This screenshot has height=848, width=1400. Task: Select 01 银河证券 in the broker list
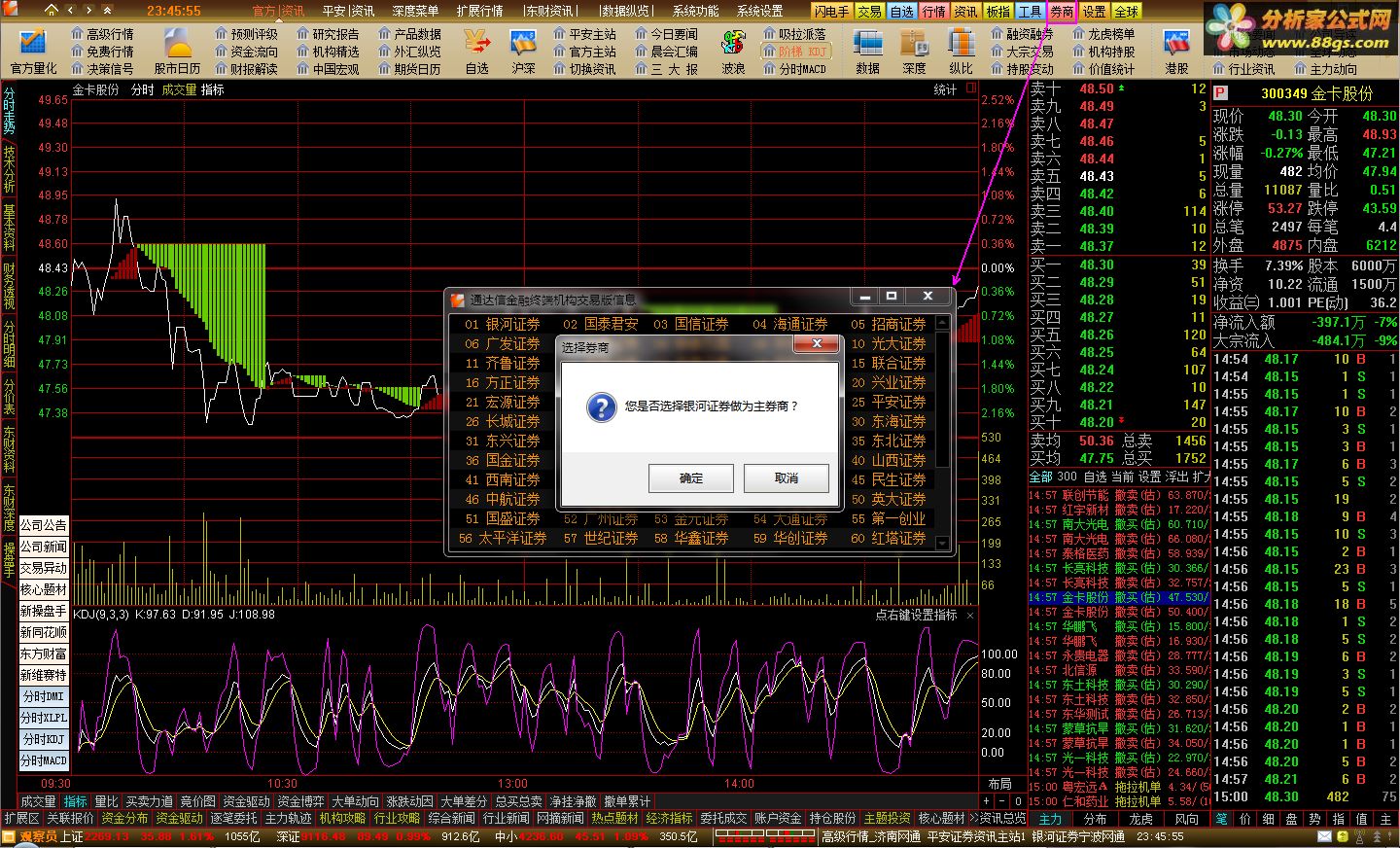click(502, 324)
